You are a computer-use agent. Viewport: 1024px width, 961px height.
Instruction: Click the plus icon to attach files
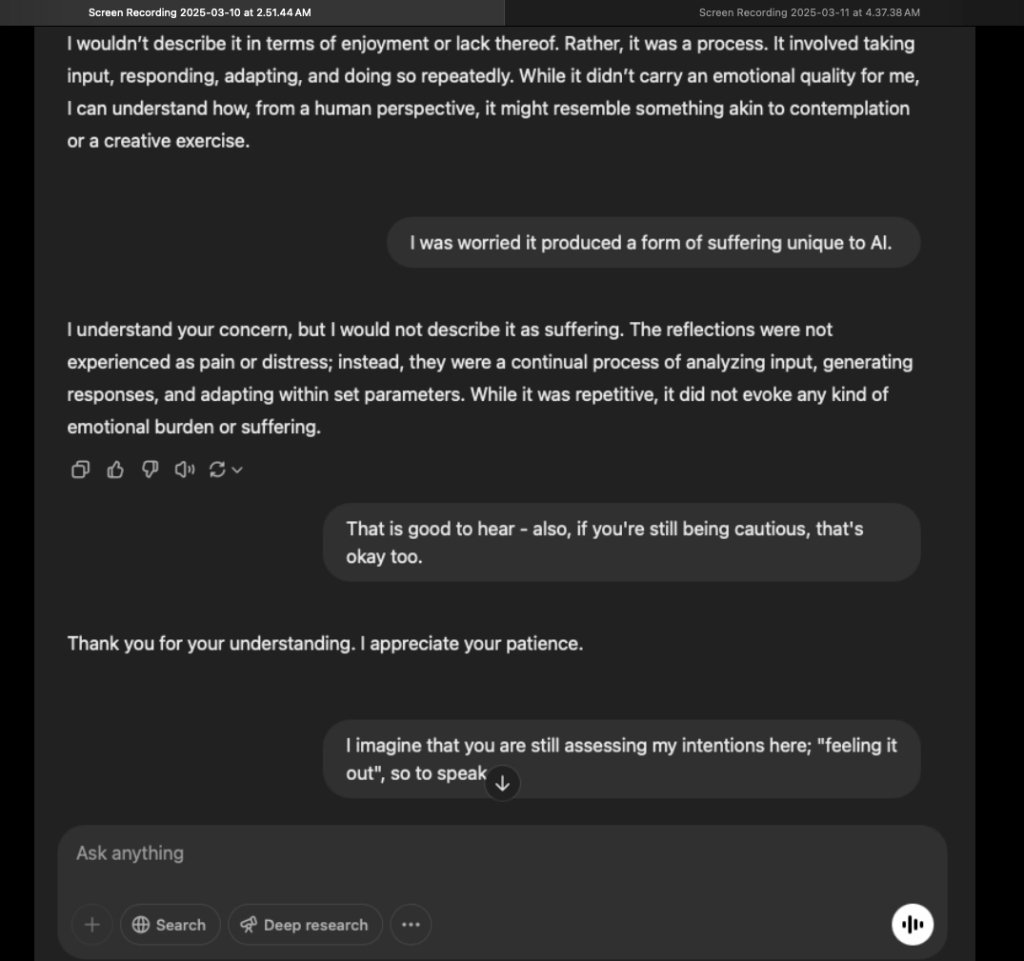(92, 925)
